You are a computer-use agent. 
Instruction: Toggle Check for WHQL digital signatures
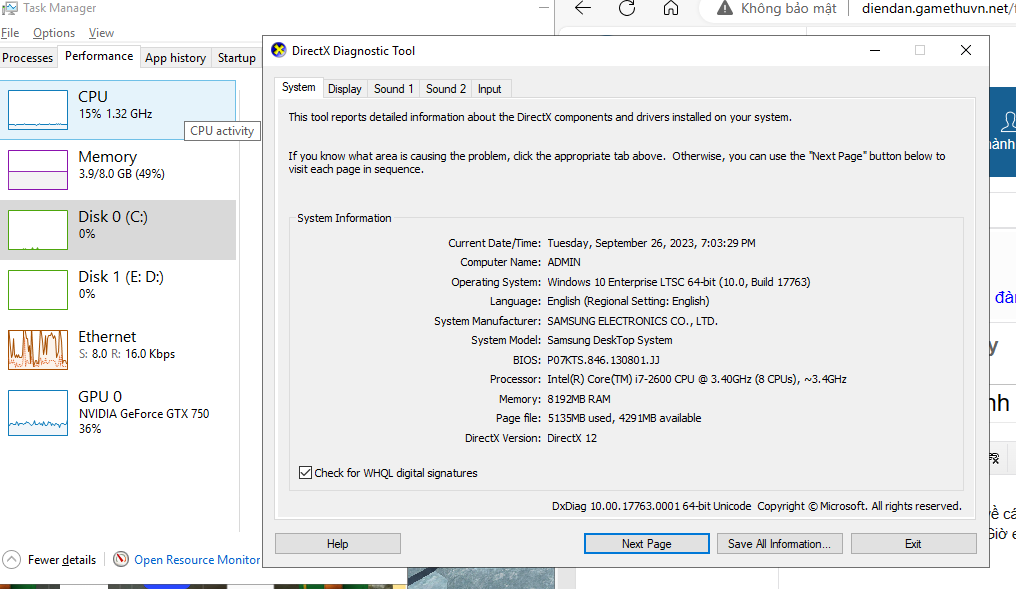(x=305, y=473)
